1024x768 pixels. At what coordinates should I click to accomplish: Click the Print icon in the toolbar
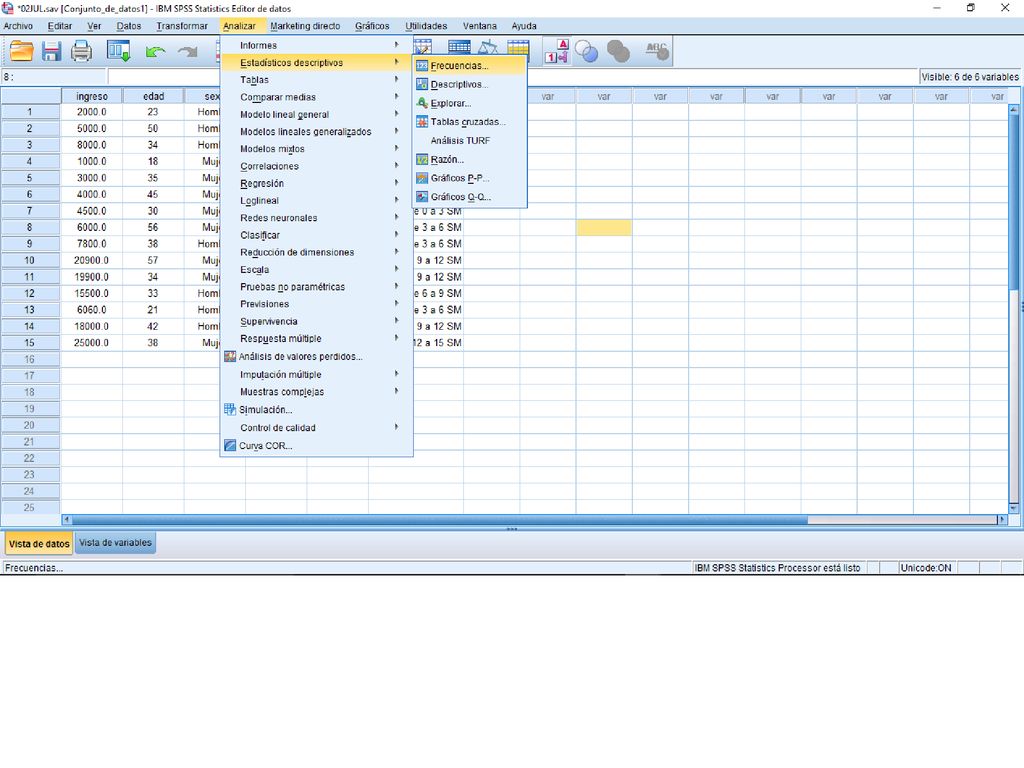tap(81, 51)
